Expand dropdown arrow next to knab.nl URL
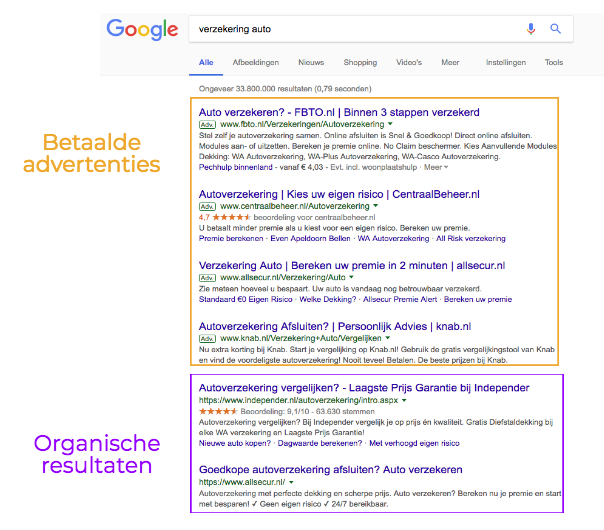 pos(388,338)
